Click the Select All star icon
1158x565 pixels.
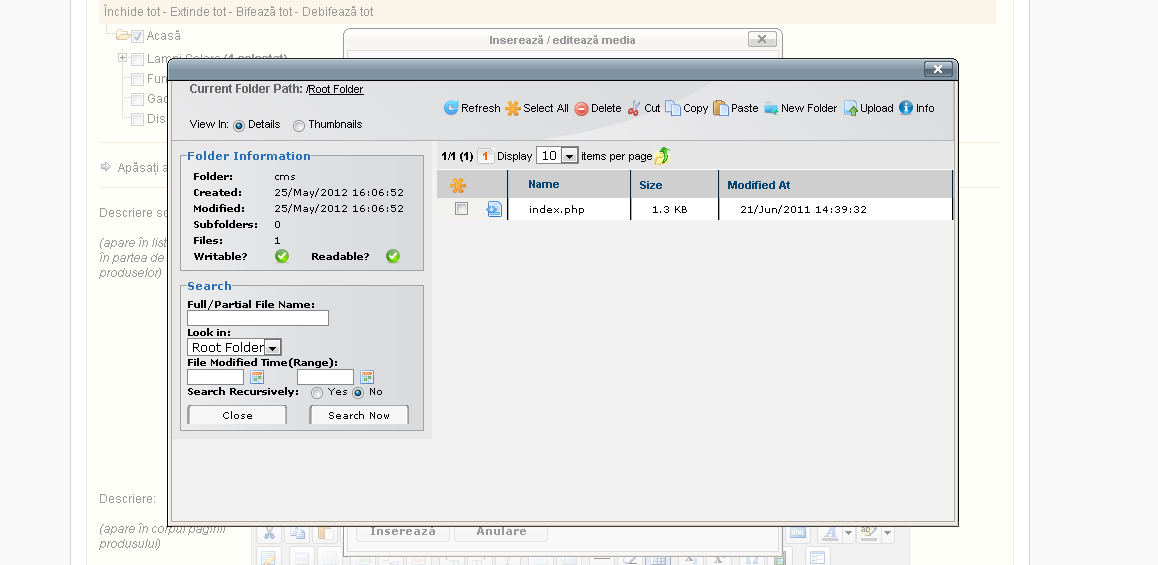point(513,108)
